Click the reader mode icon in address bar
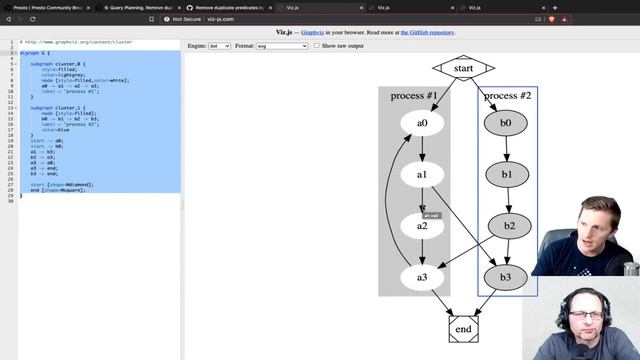 (x=538, y=19)
